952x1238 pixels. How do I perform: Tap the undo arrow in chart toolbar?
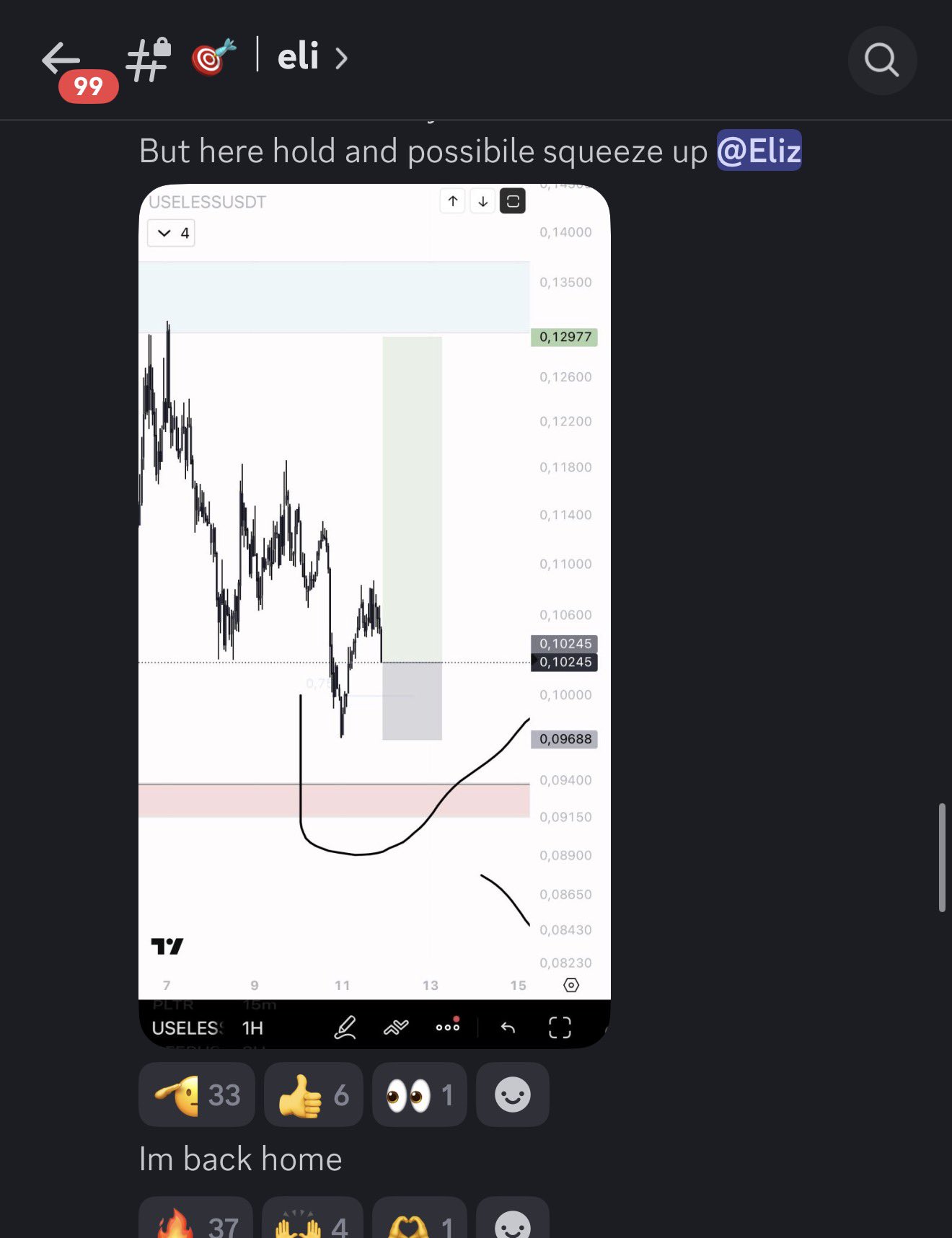click(x=508, y=1027)
